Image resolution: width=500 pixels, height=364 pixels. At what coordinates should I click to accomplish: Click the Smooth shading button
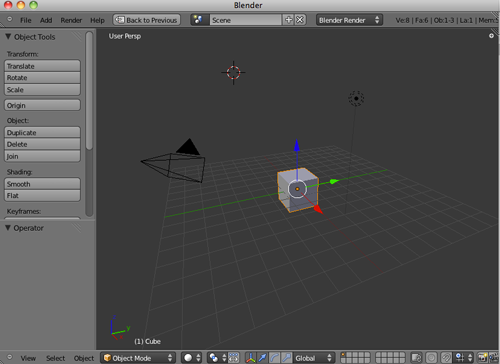(42, 184)
